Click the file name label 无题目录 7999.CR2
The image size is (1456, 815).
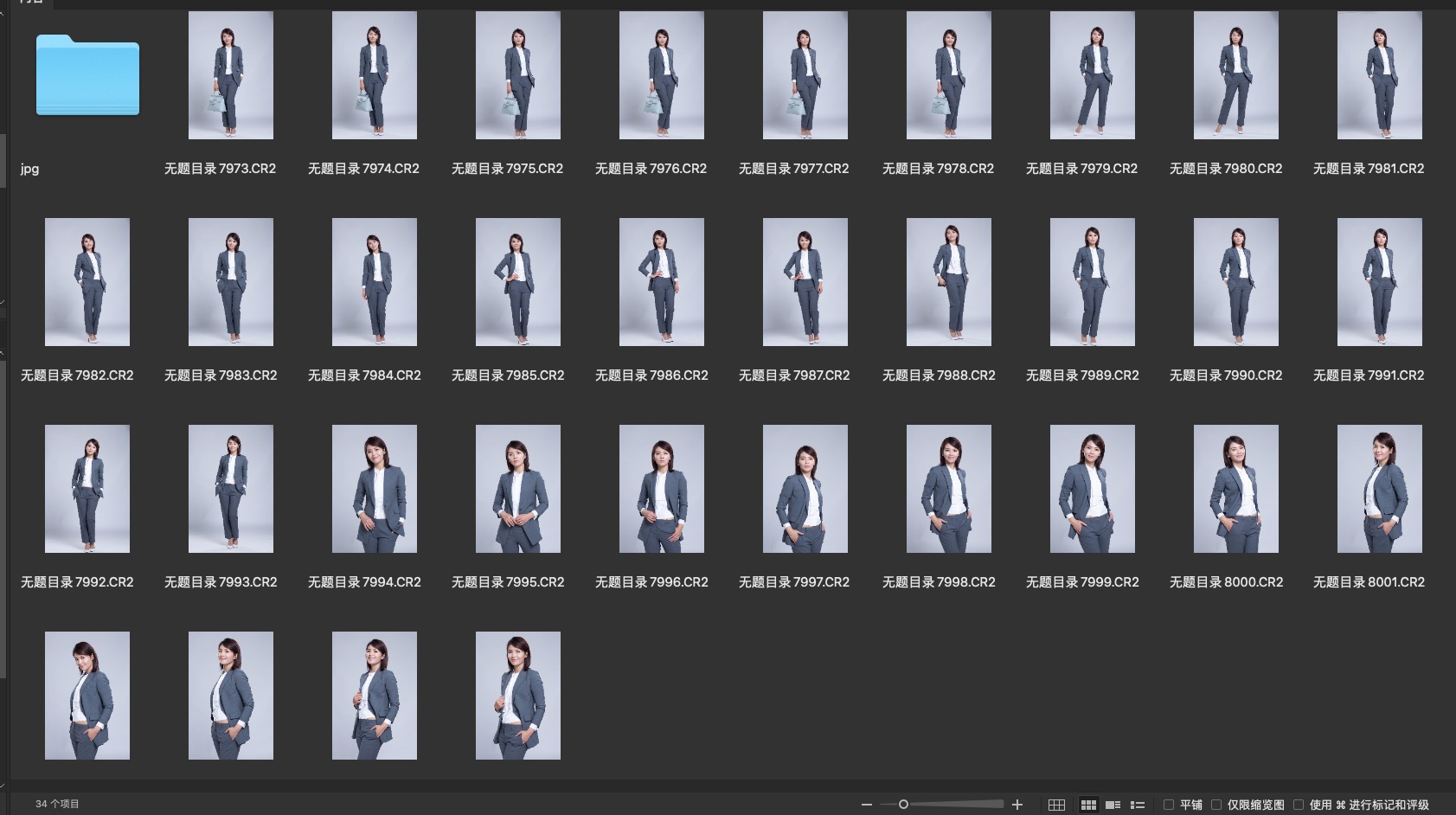pos(1081,582)
